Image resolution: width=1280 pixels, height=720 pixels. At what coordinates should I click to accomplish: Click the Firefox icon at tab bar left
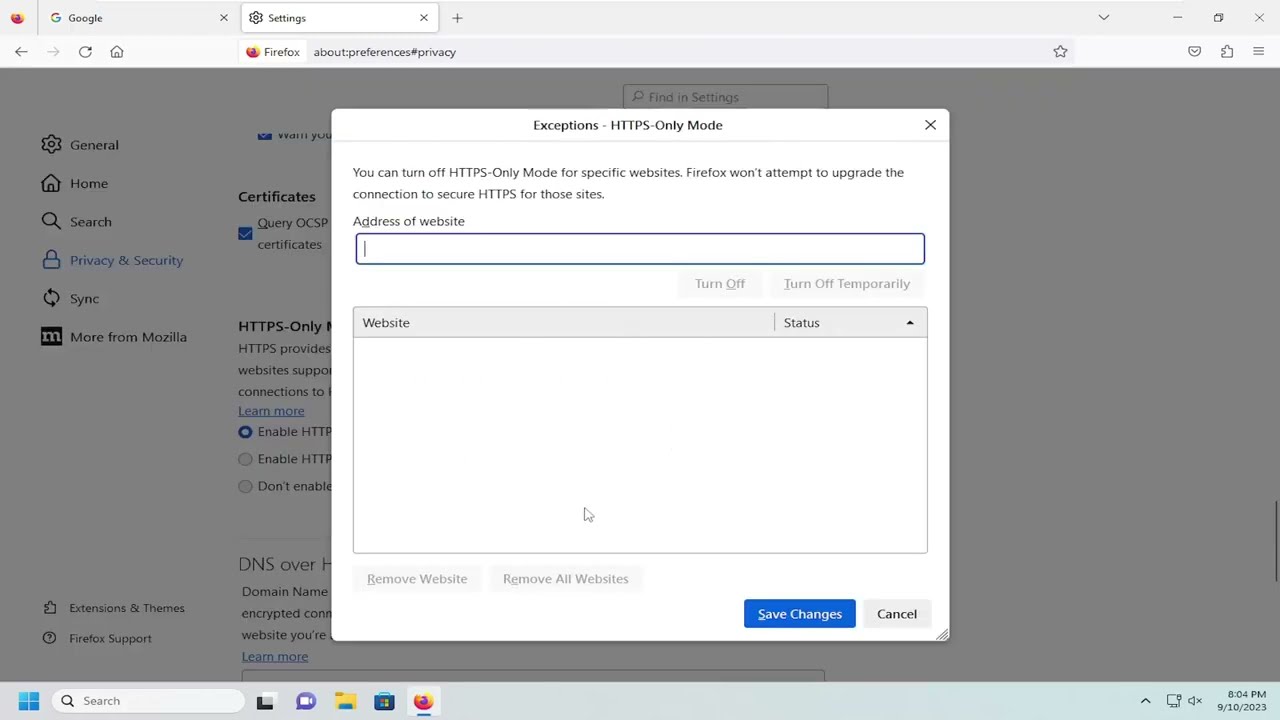pyautogui.click(x=17, y=18)
